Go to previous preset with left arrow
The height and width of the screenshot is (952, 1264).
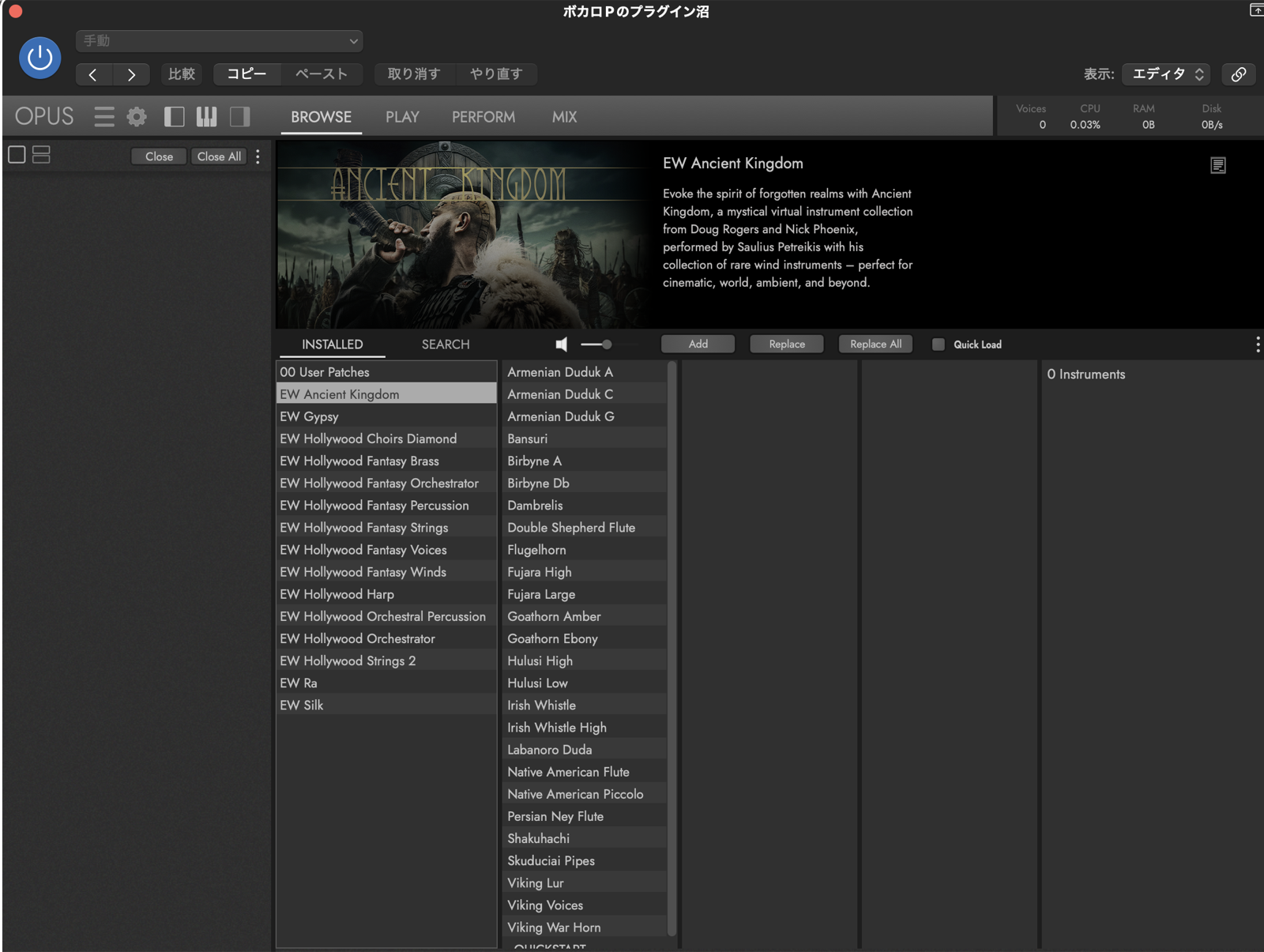click(93, 74)
